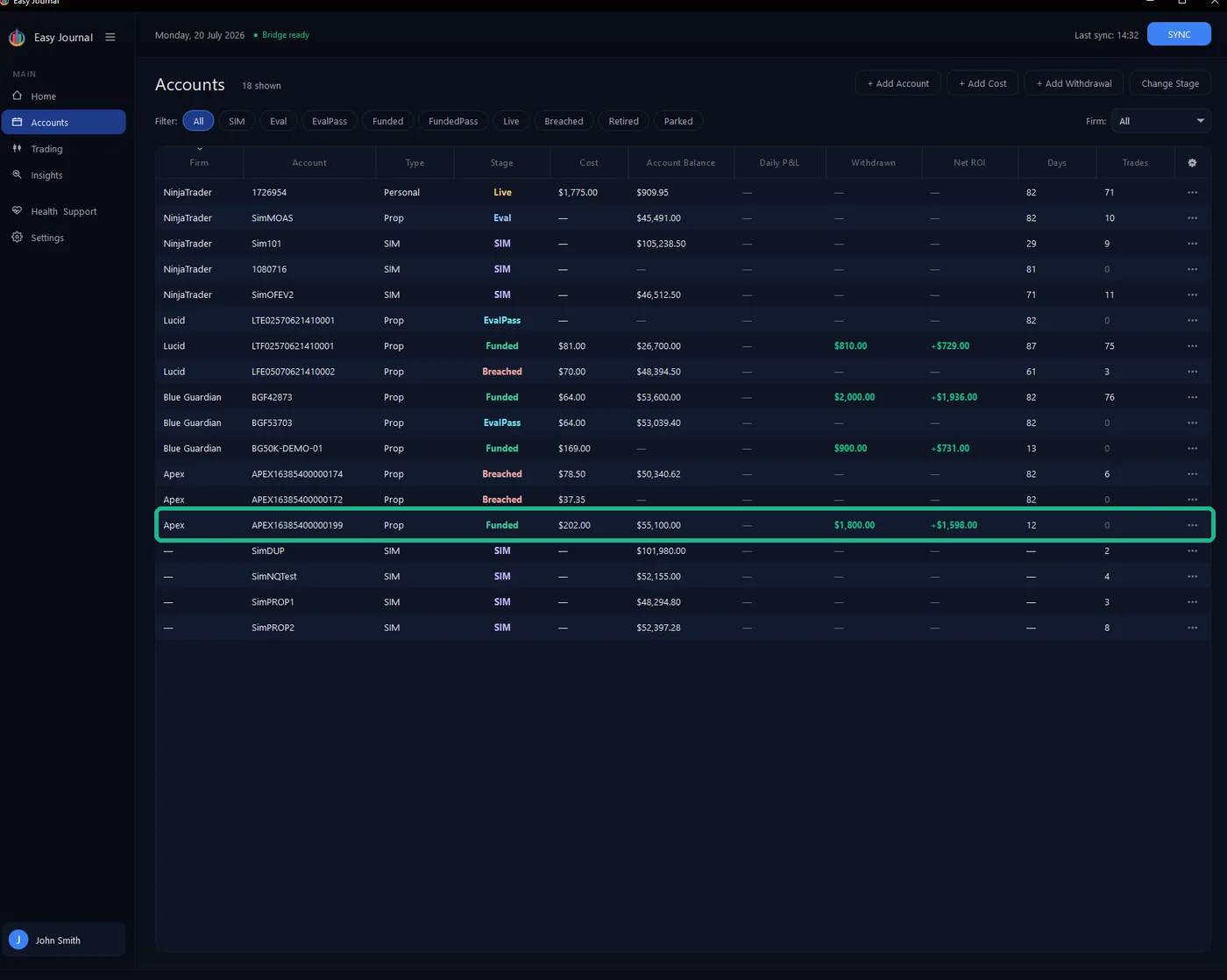Click the Change Stage button
Viewport: 1227px width, 980px height.
tap(1170, 83)
